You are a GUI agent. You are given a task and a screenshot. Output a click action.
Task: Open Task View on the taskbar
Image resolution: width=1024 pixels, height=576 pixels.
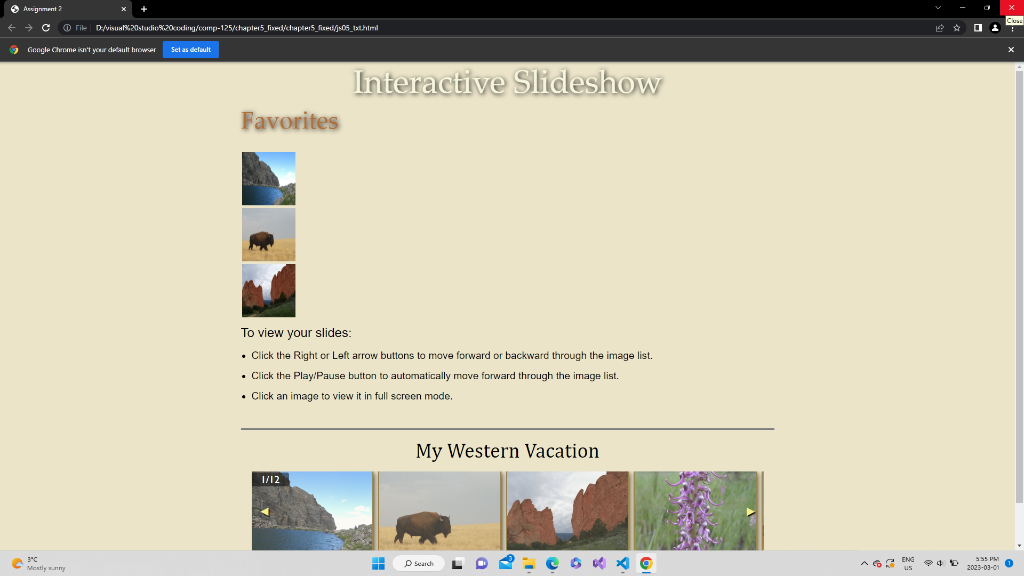[457, 564]
